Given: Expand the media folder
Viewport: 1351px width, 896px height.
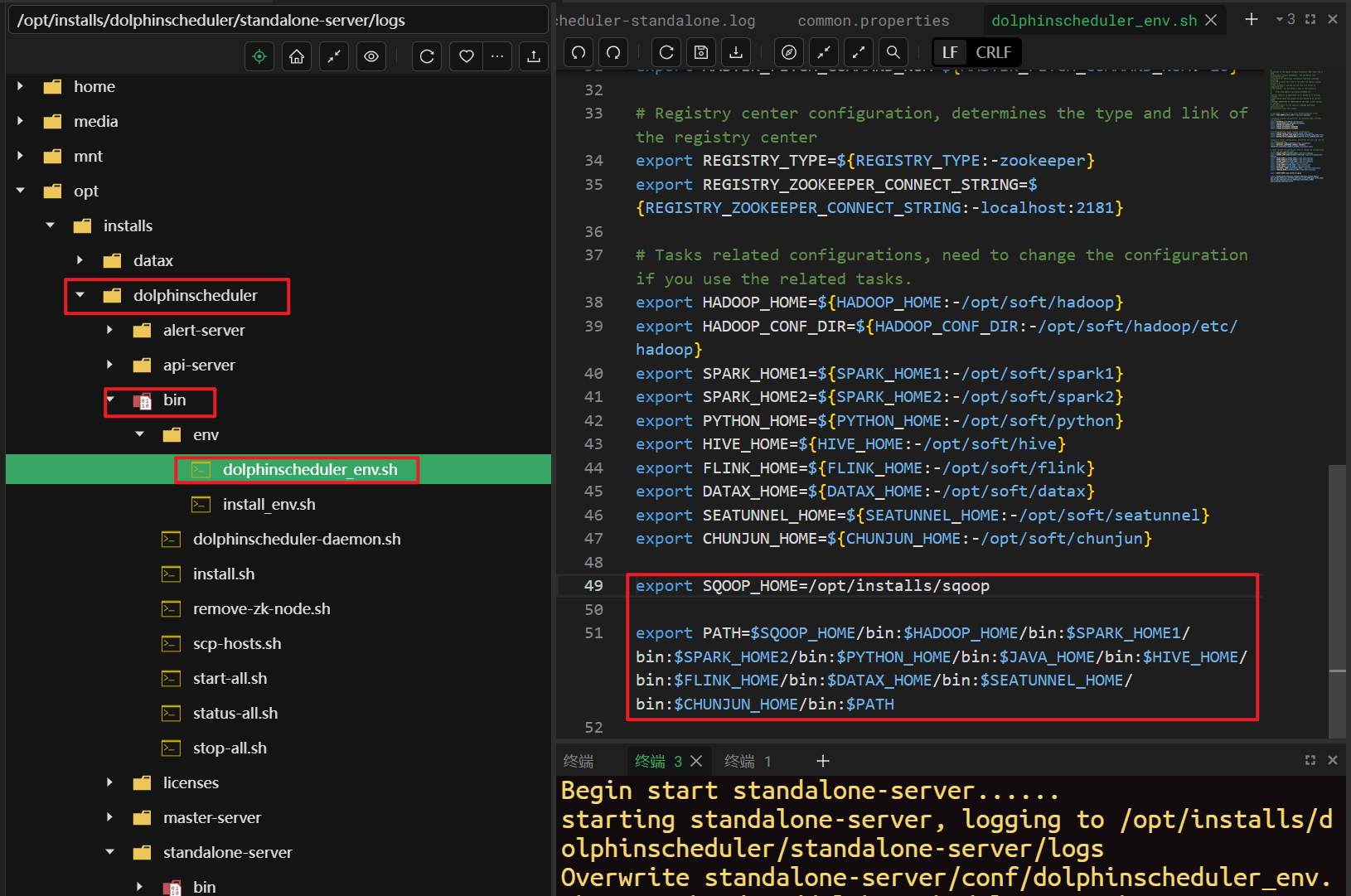Looking at the screenshot, I should (20, 120).
